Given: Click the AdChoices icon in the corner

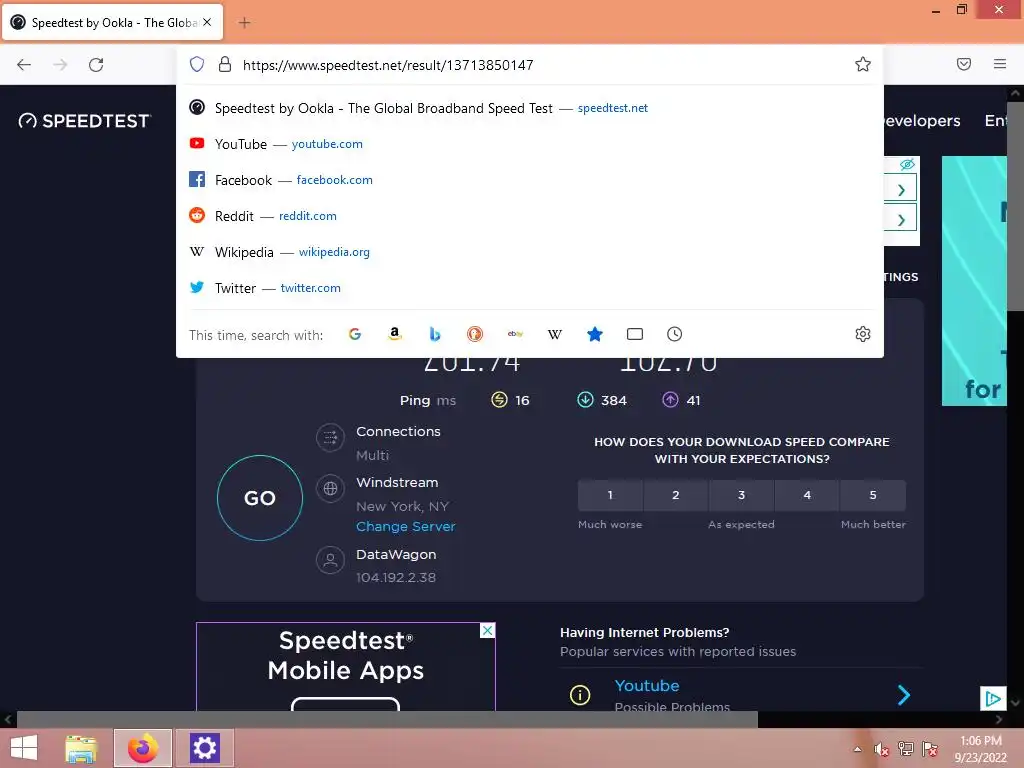Looking at the screenshot, I should pos(993,699).
